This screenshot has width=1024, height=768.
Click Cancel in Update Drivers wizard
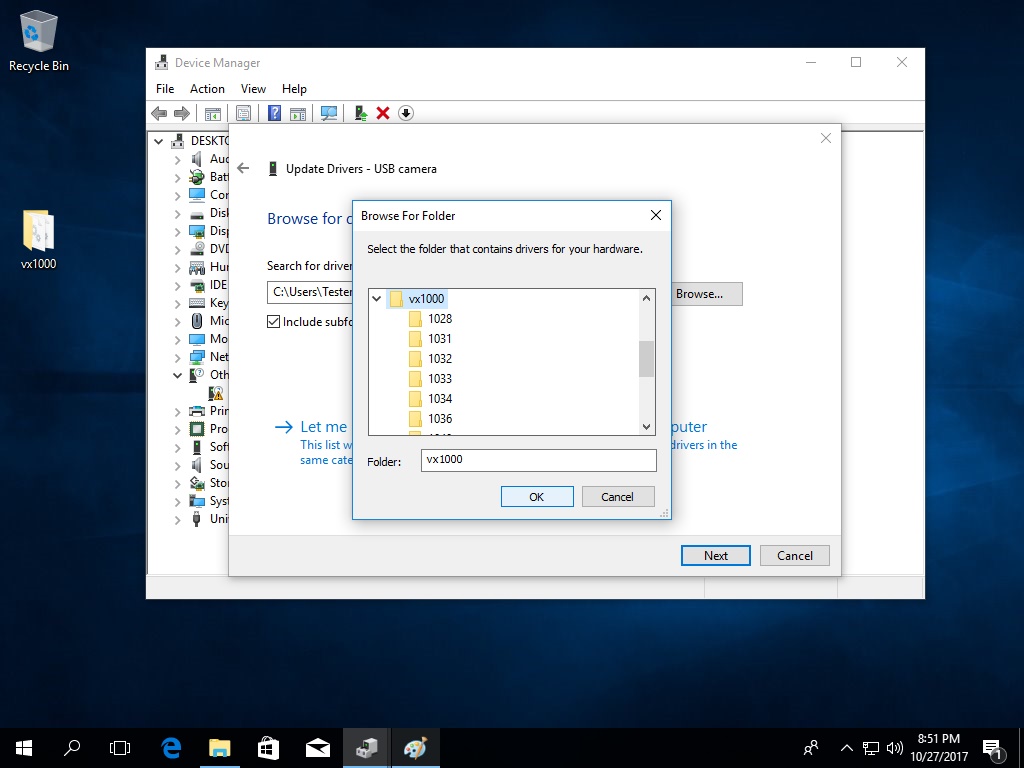coord(795,556)
